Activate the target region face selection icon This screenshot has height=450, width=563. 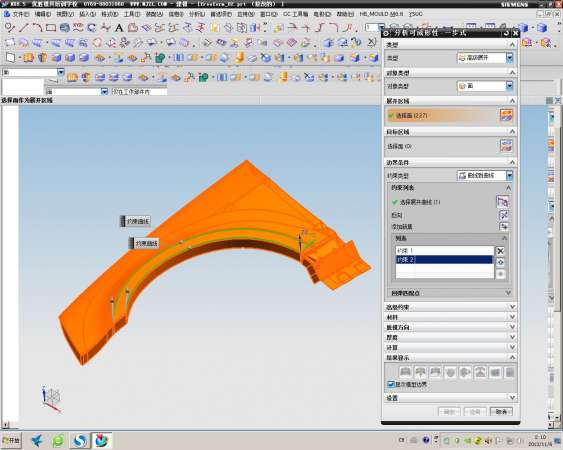(506, 146)
